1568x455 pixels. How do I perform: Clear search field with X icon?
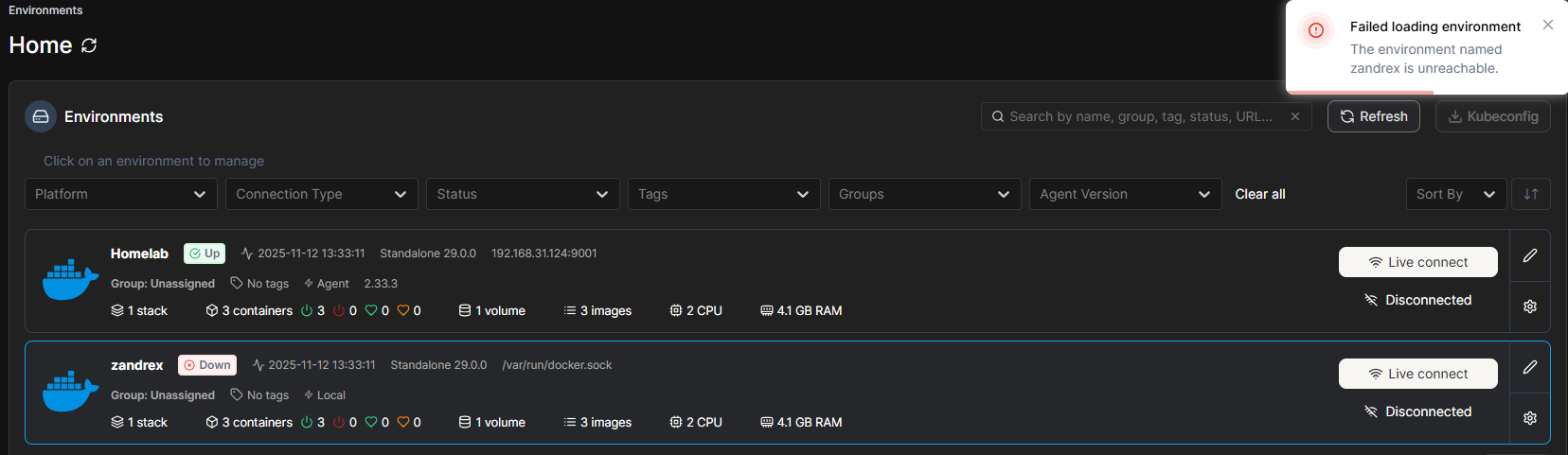pos(1294,116)
